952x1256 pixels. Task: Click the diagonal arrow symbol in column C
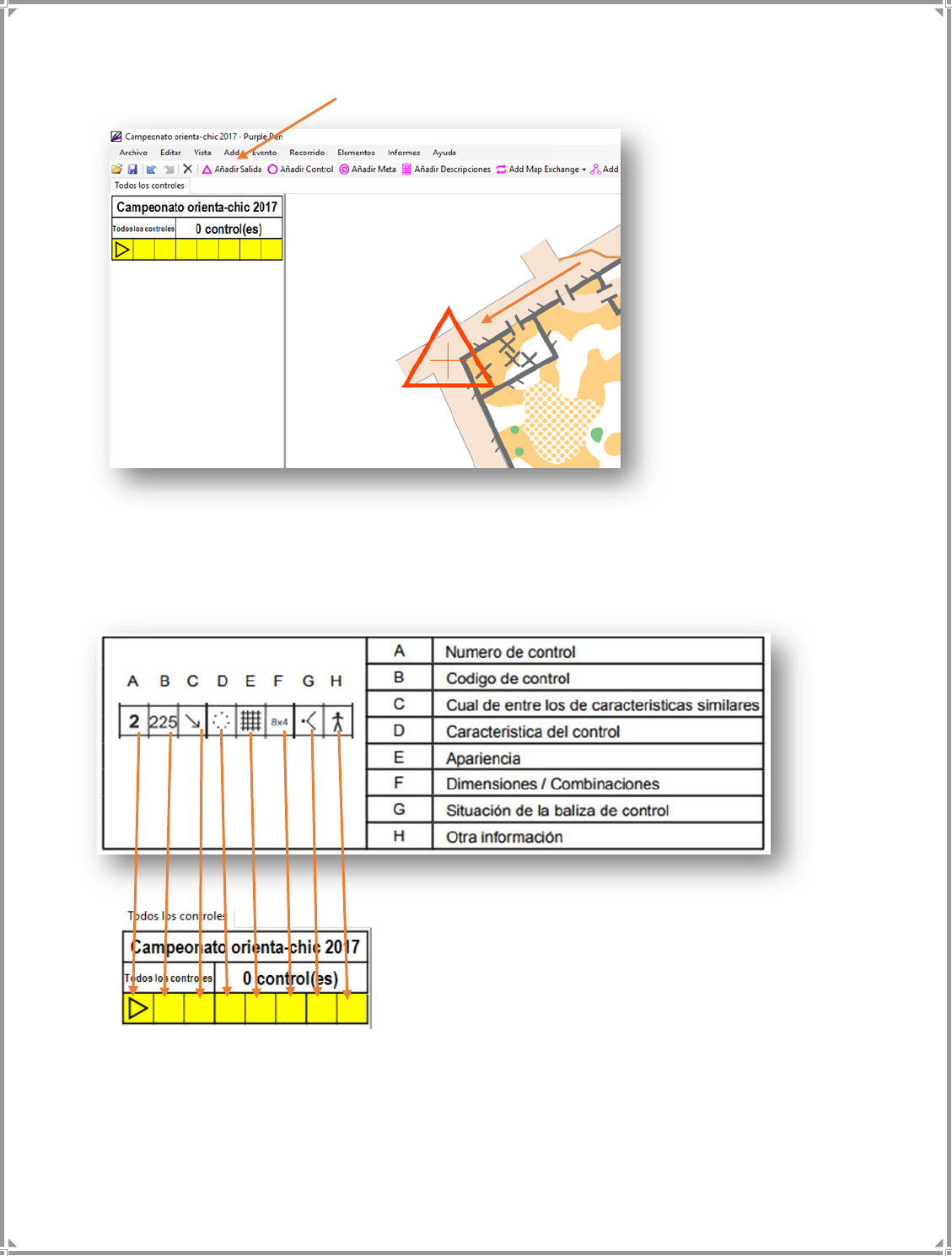193,722
